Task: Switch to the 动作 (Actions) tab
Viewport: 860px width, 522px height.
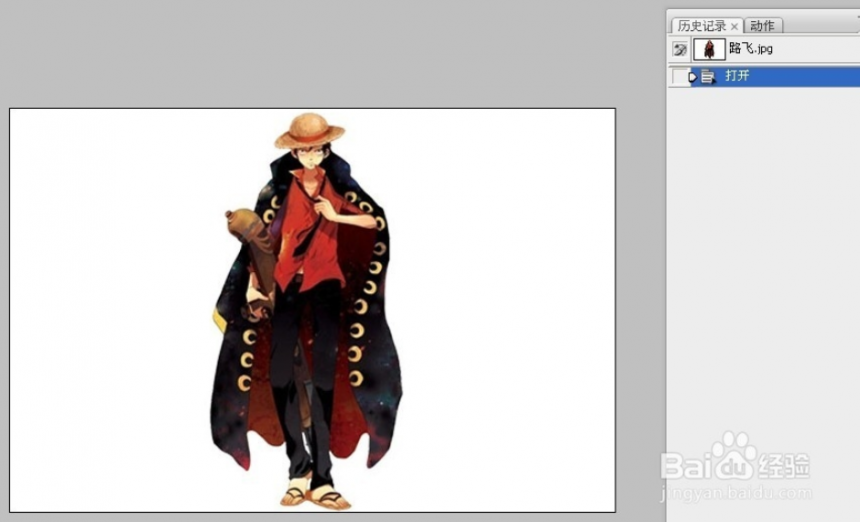Action: click(762, 26)
